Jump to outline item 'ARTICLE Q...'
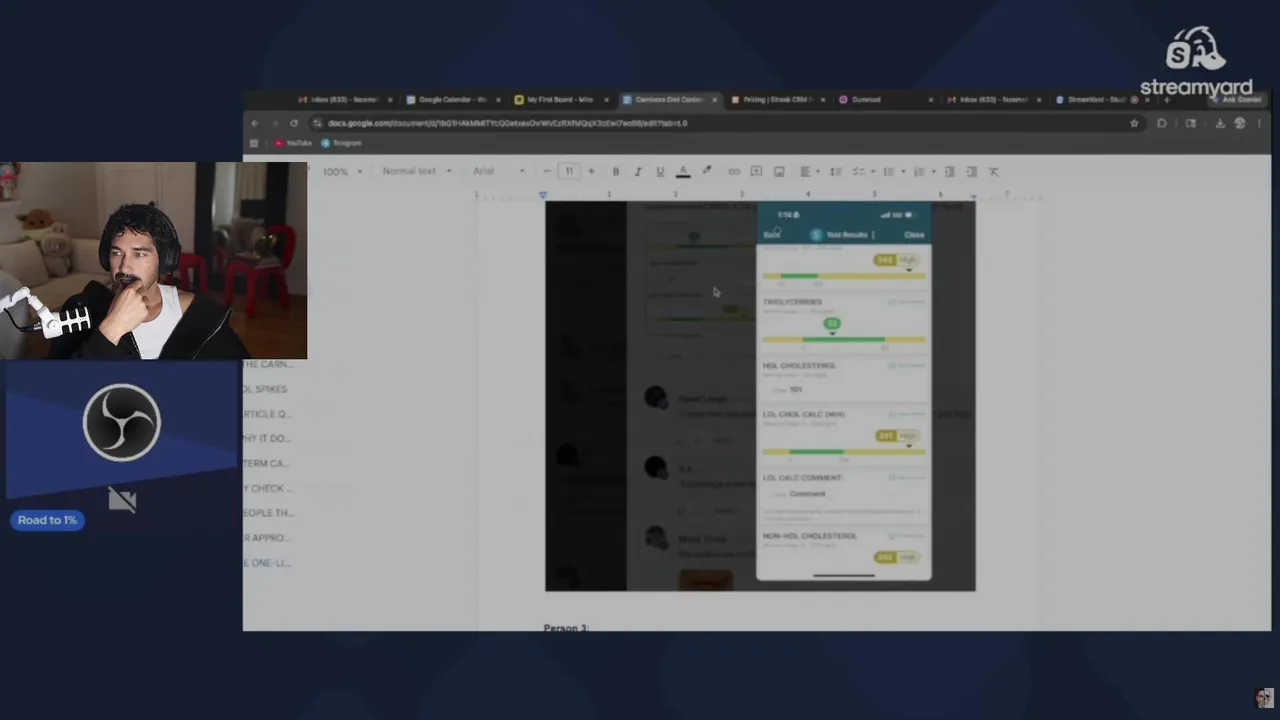Viewport: 1280px width, 720px height. [267, 414]
